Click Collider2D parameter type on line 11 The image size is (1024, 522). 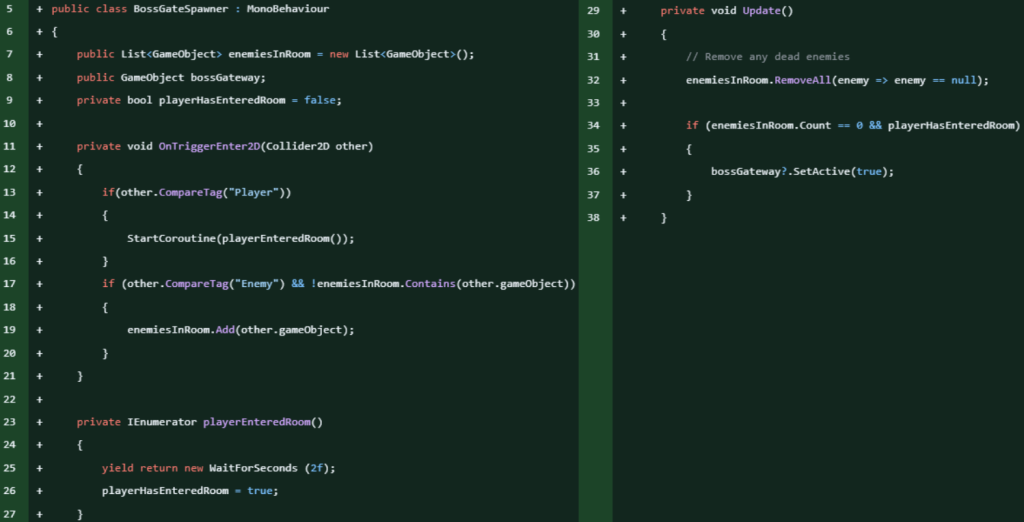tap(297, 146)
